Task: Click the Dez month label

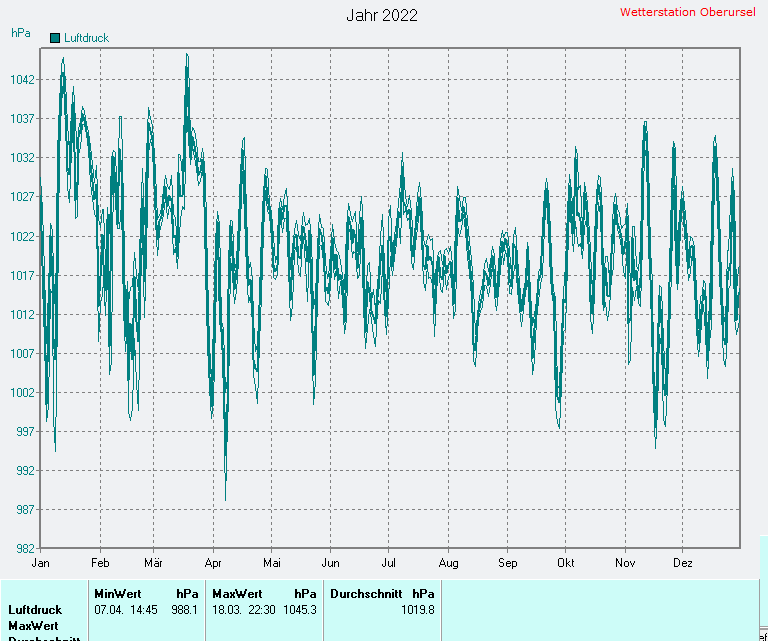Action: coord(683,563)
